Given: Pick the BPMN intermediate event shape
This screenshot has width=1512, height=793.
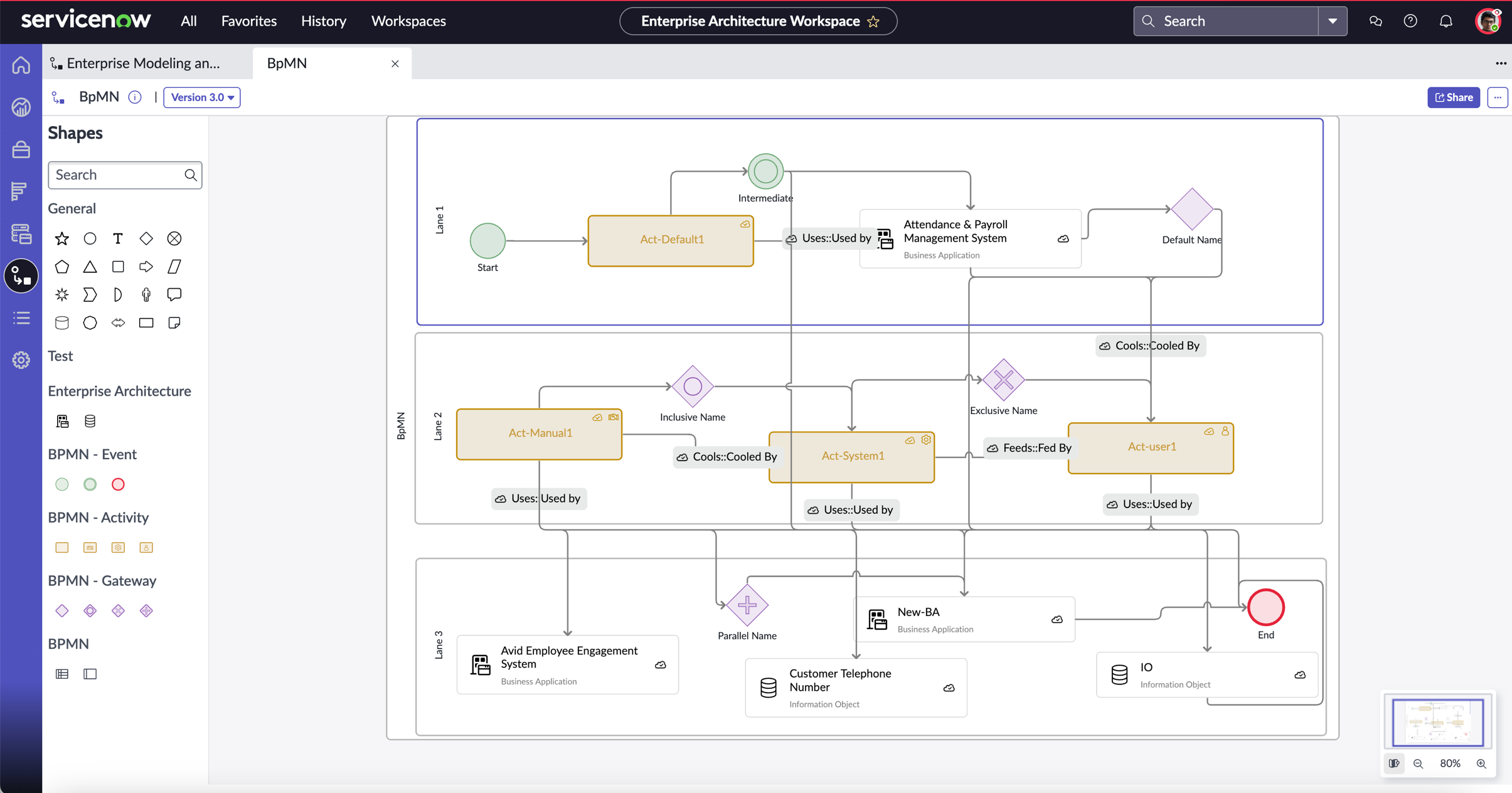Looking at the screenshot, I should point(90,484).
